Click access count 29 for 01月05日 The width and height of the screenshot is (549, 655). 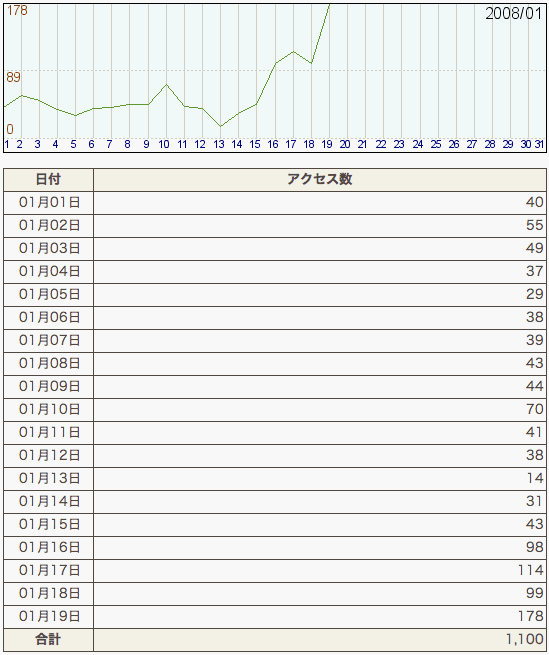[x=534, y=294]
